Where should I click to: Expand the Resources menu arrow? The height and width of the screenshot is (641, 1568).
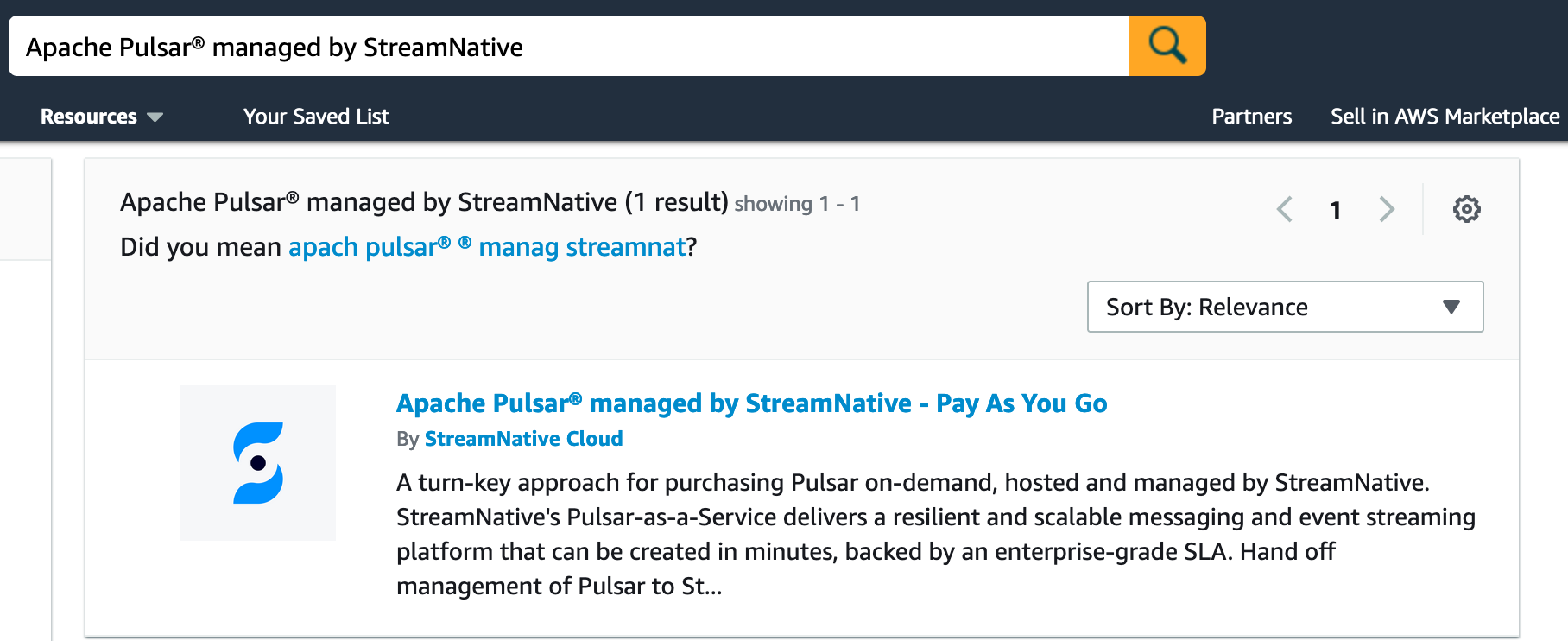coord(155,117)
